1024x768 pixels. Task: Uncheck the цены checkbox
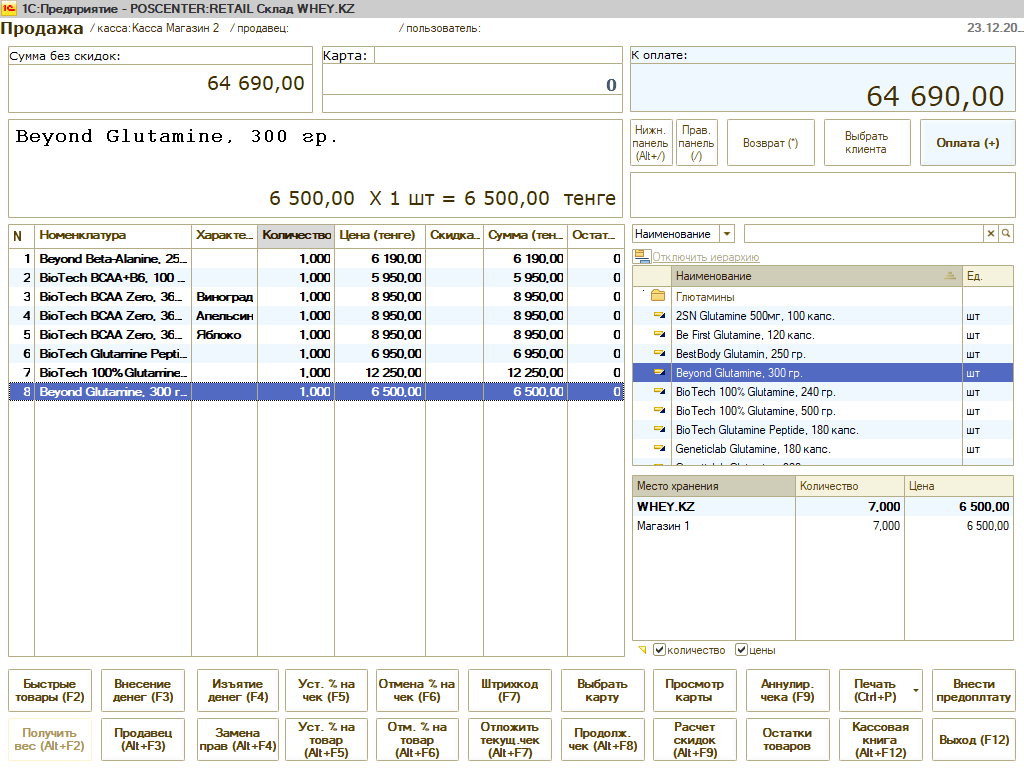tap(741, 650)
